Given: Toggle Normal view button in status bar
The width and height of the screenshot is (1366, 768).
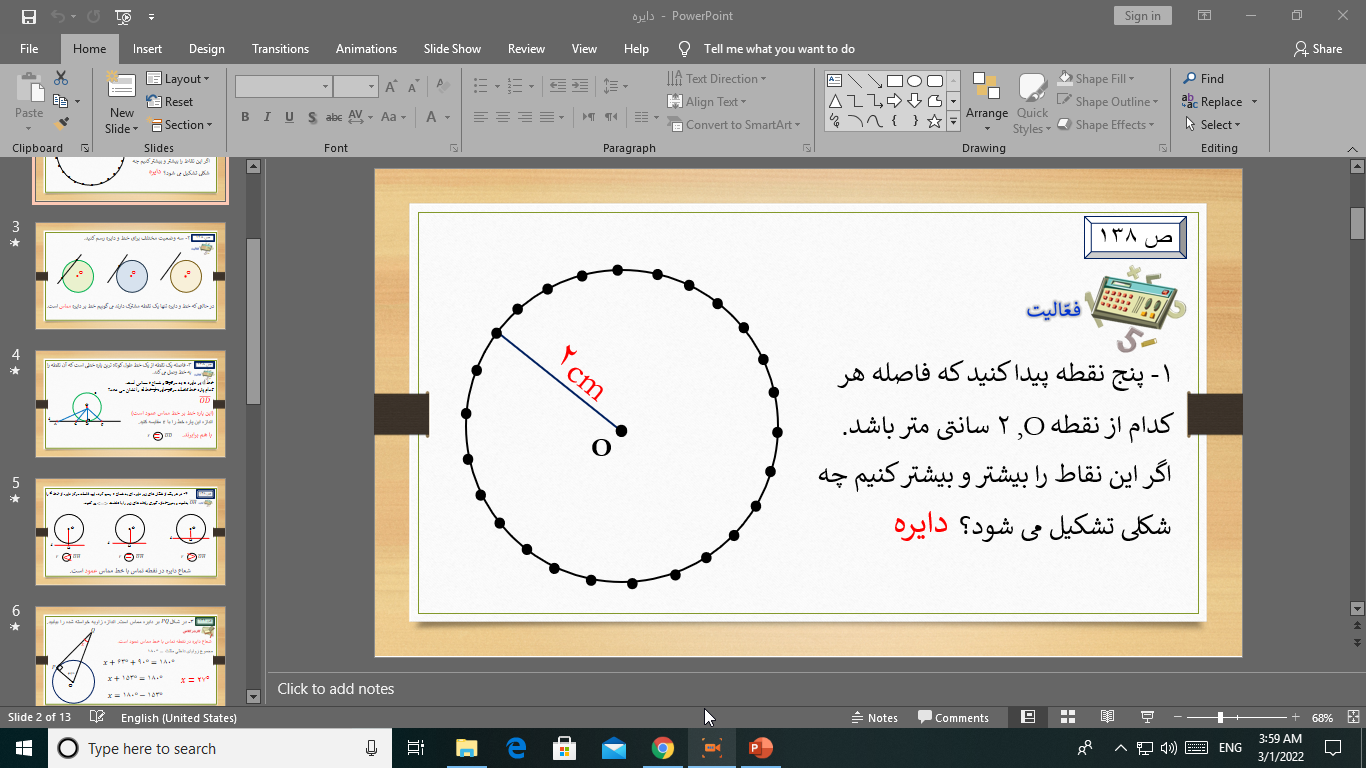Looking at the screenshot, I should pos(1028,717).
